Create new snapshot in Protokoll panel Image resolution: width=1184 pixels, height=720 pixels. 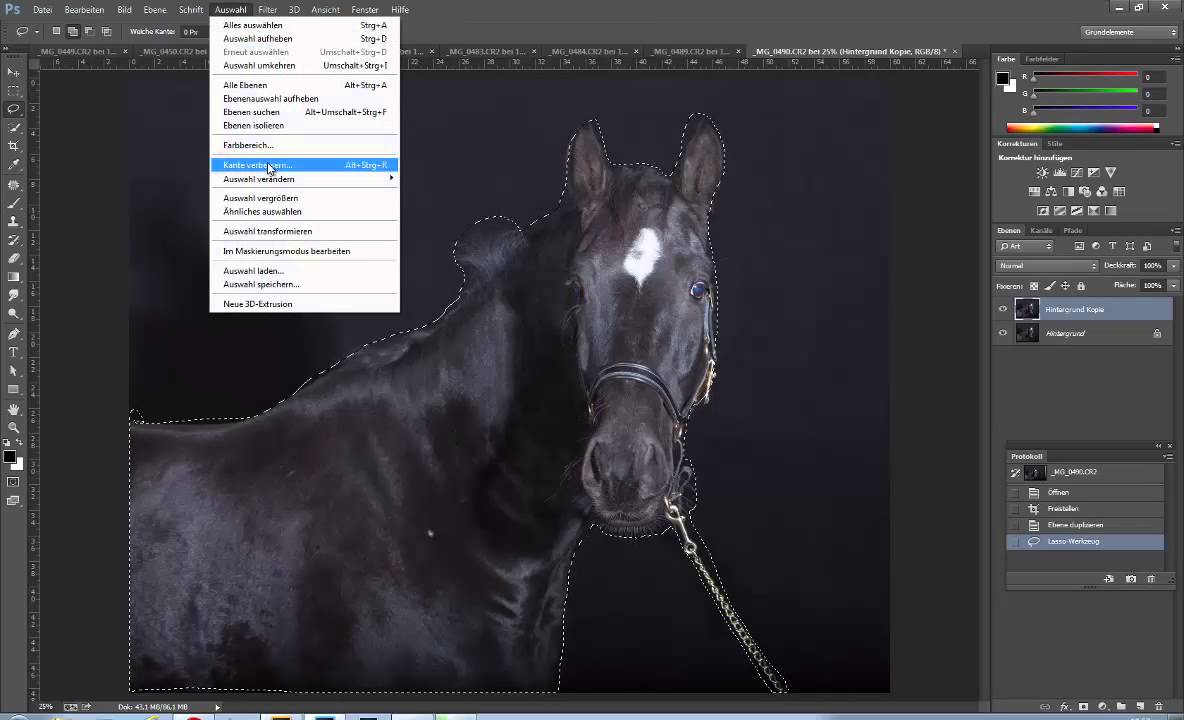(1131, 579)
